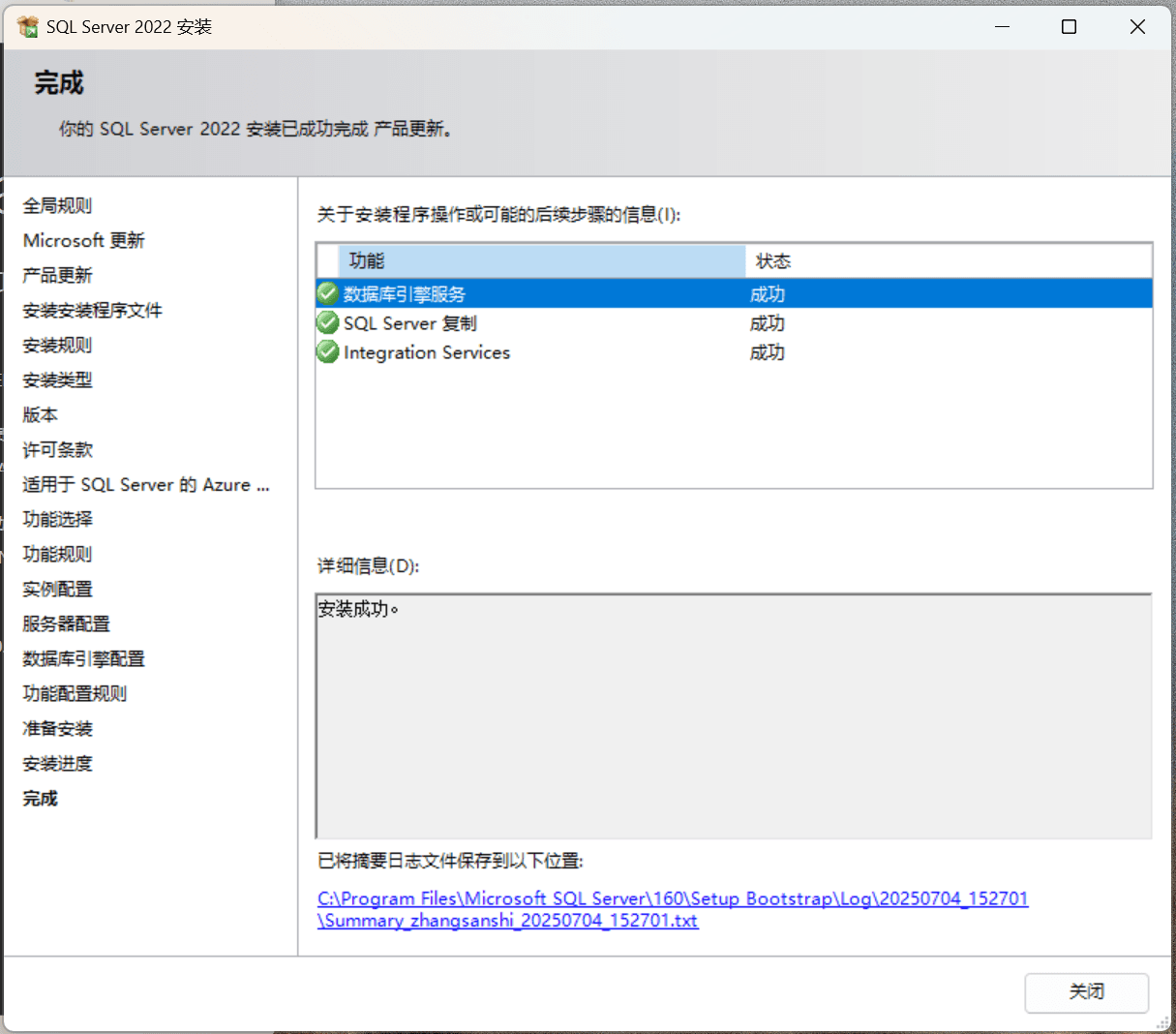This screenshot has height=1034, width=1176.
Task: Click the 状态 column header
Action: coord(949,260)
